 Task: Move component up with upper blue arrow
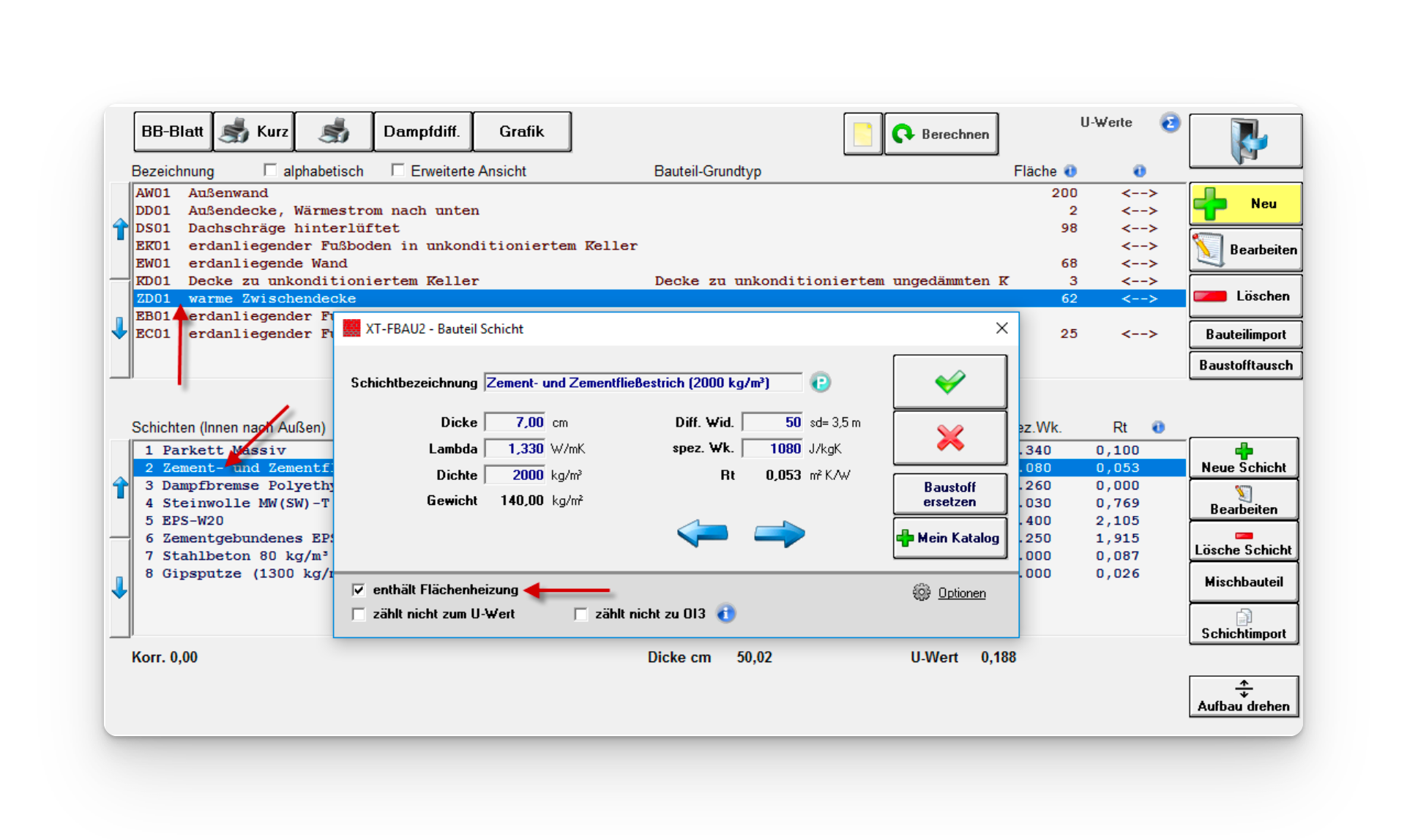[x=120, y=230]
